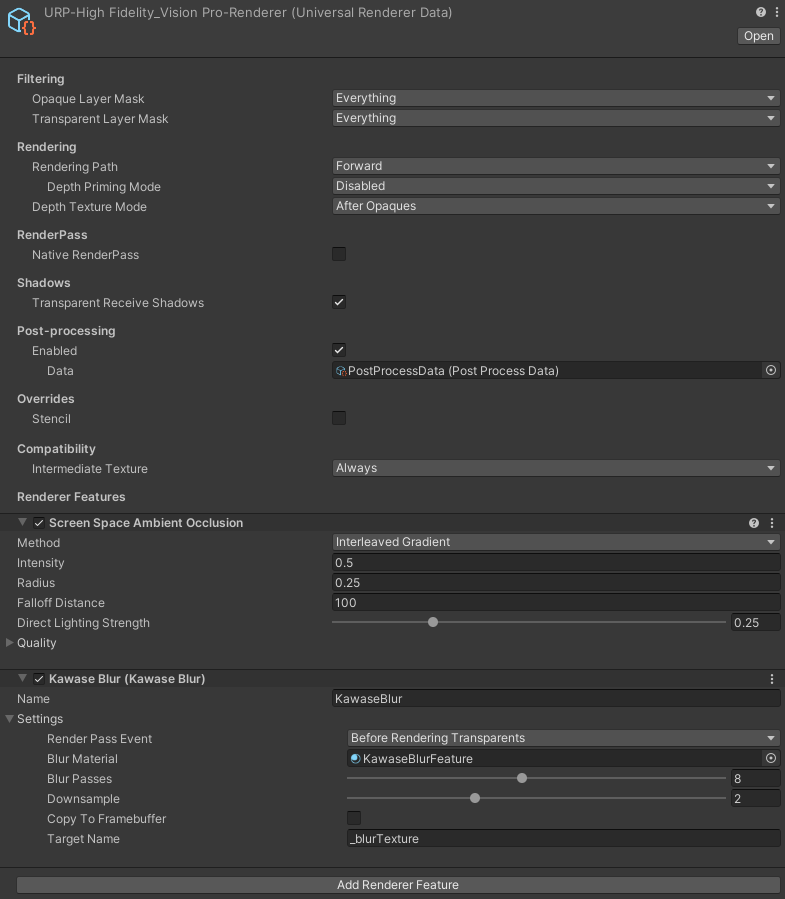
Task: Open the Depth Texture Mode dropdown
Action: pos(556,206)
